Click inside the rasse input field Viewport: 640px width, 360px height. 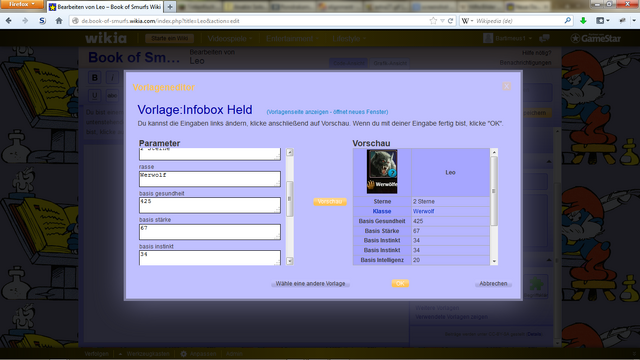210,179
